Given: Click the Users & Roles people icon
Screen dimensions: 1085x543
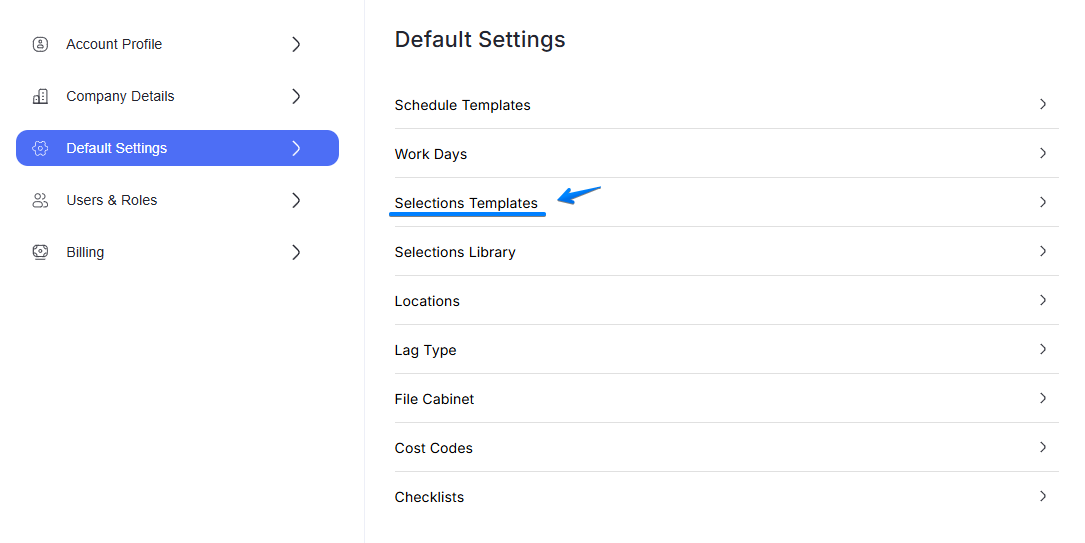Looking at the screenshot, I should pyautogui.click(x=40, y=200).
